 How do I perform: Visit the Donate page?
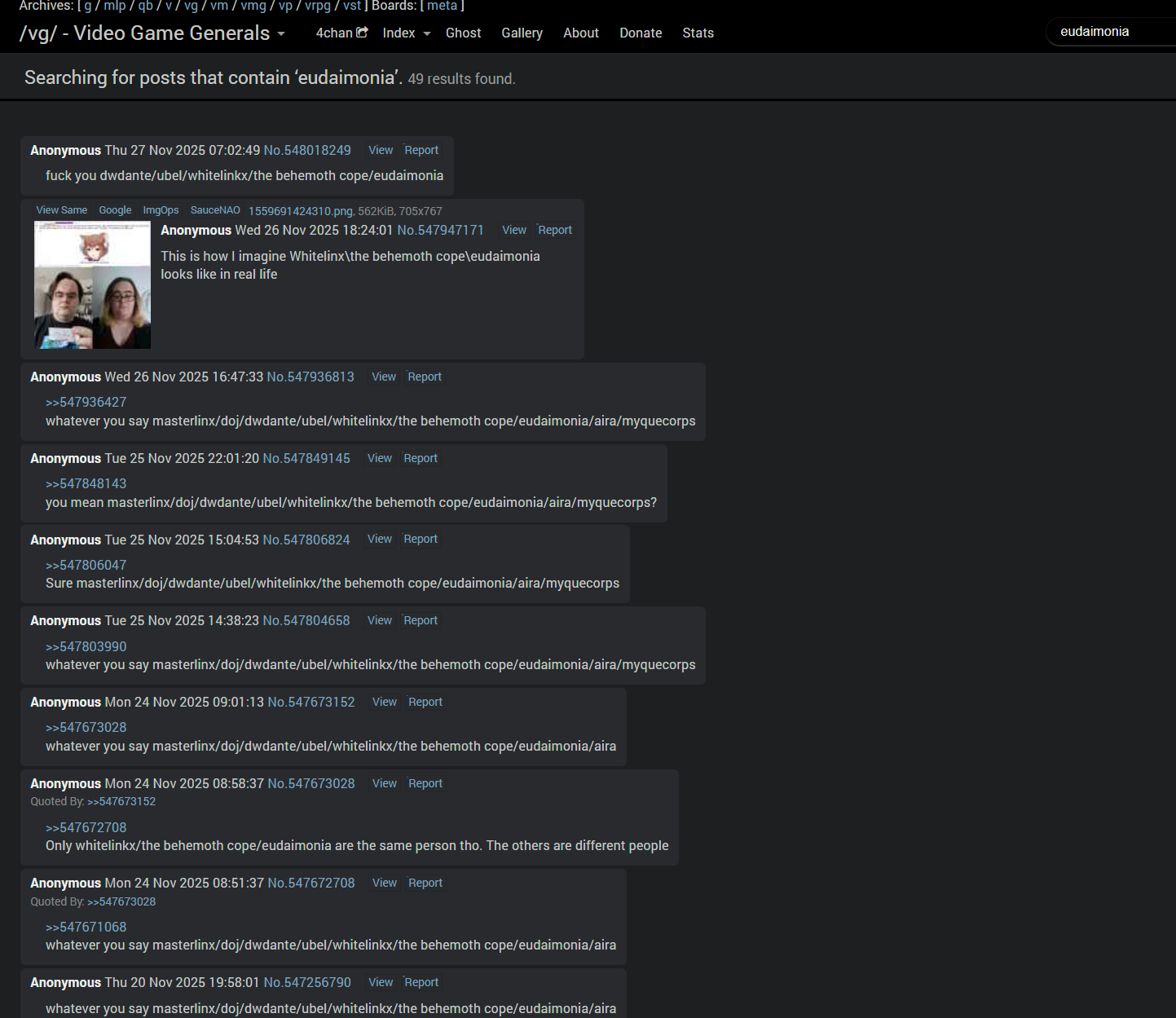click(641, 33)
